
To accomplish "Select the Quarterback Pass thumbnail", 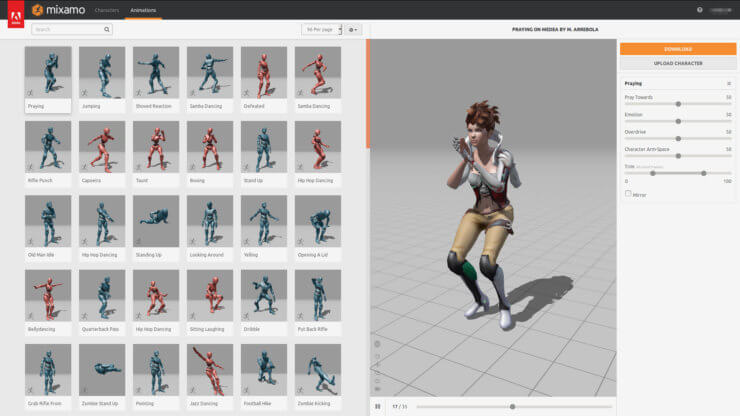I will tap(102, 296).
